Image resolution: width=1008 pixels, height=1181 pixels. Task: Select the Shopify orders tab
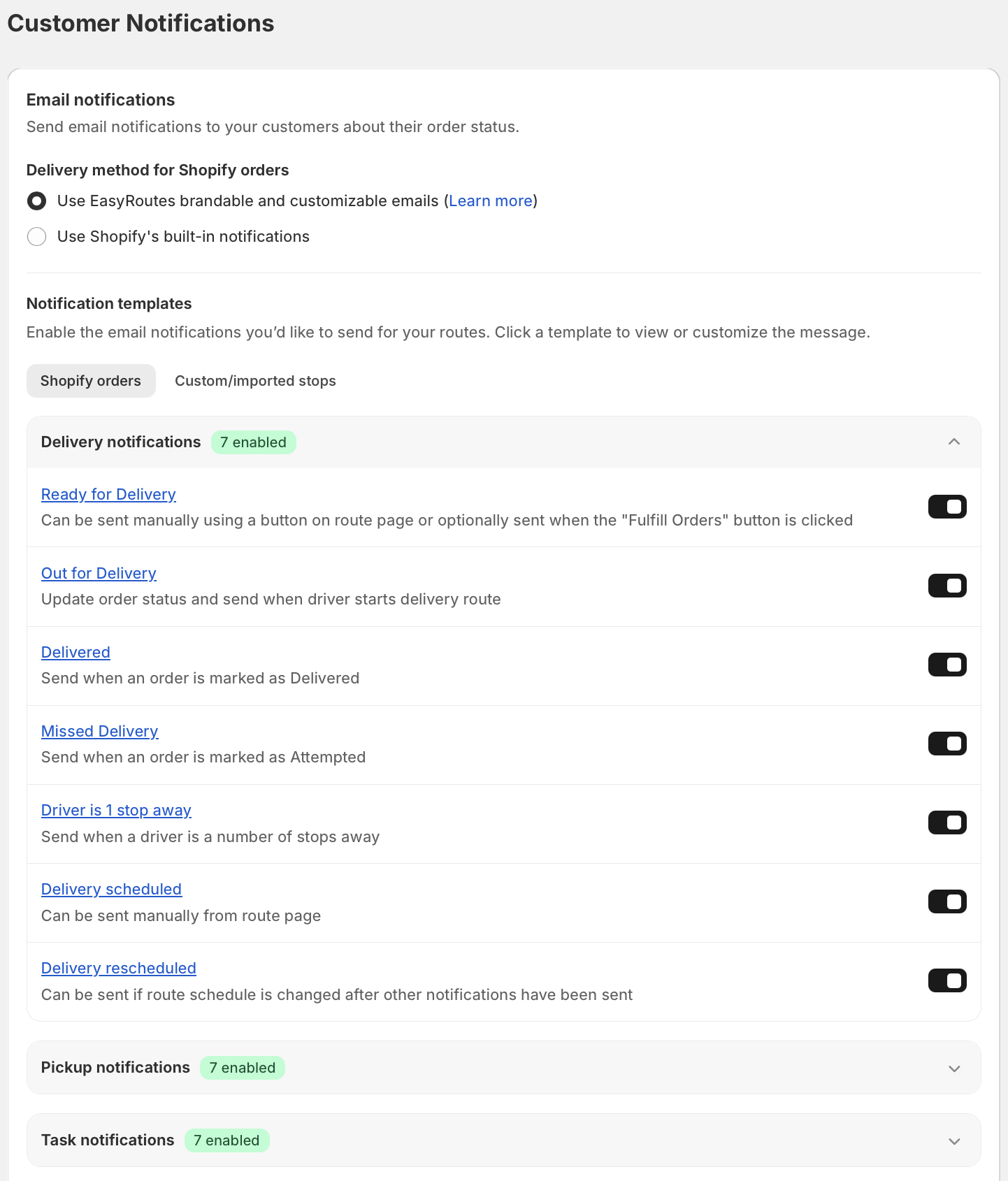91,381
